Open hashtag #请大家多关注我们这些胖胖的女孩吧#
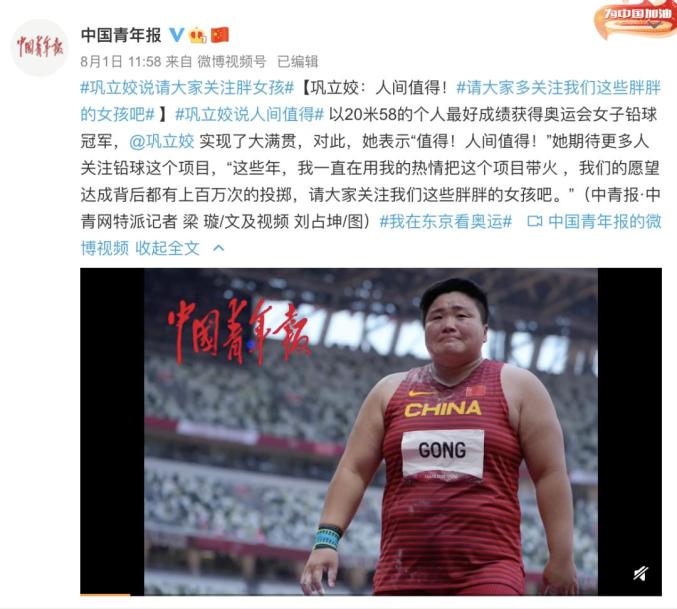The width and height of the screenshot is (677, 609). coord(371,101)
